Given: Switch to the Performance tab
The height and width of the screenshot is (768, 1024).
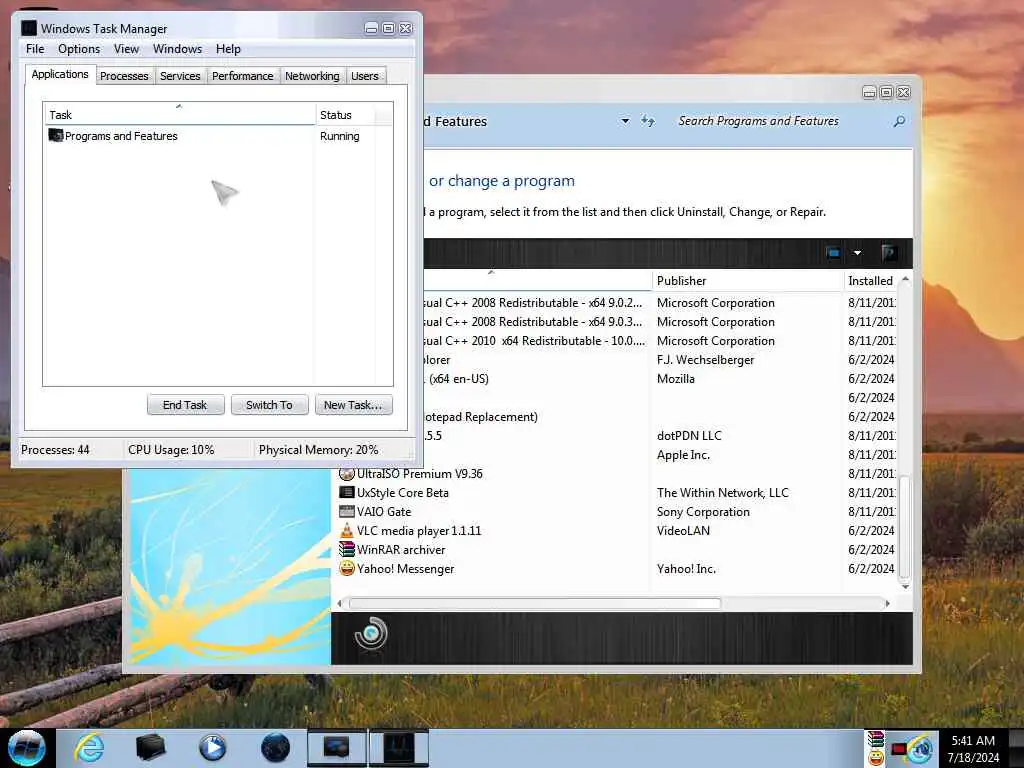Looking at the screenshot, I should coord(242,76).
